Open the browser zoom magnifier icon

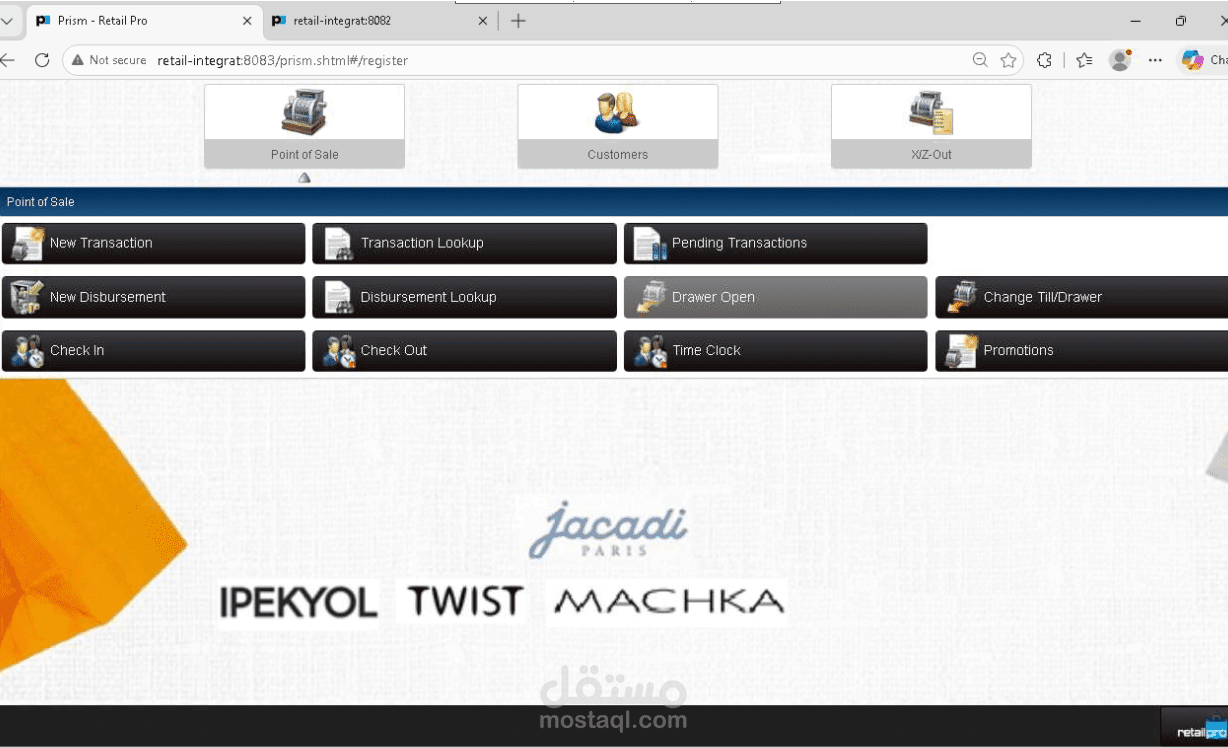[x=980, y=60]
